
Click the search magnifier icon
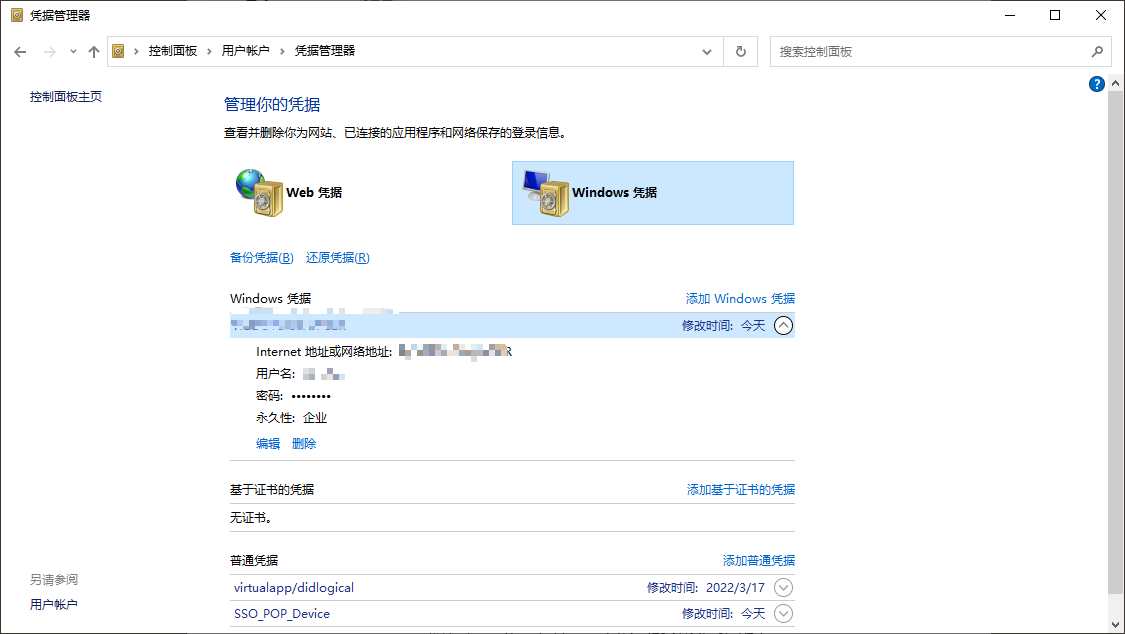tap(1098, 51)
